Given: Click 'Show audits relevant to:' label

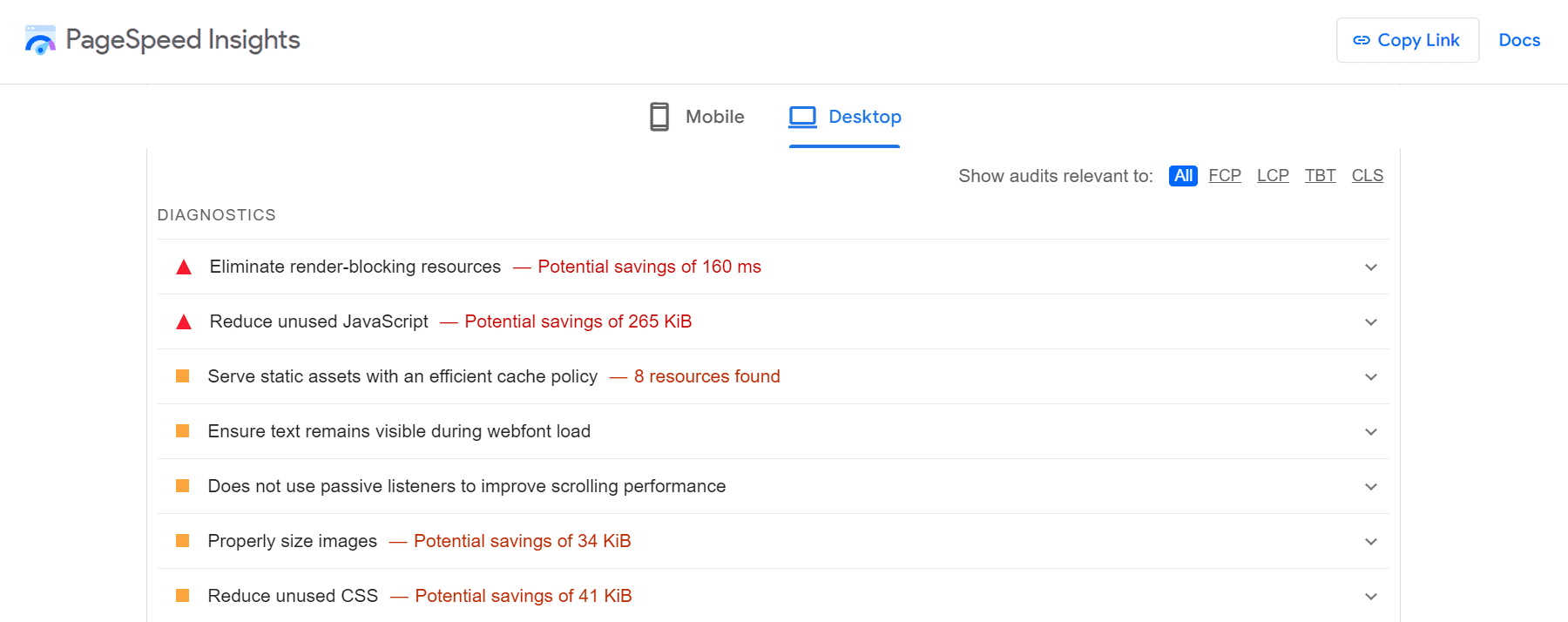Looking at the screenshot, I should pos(1056,176).
